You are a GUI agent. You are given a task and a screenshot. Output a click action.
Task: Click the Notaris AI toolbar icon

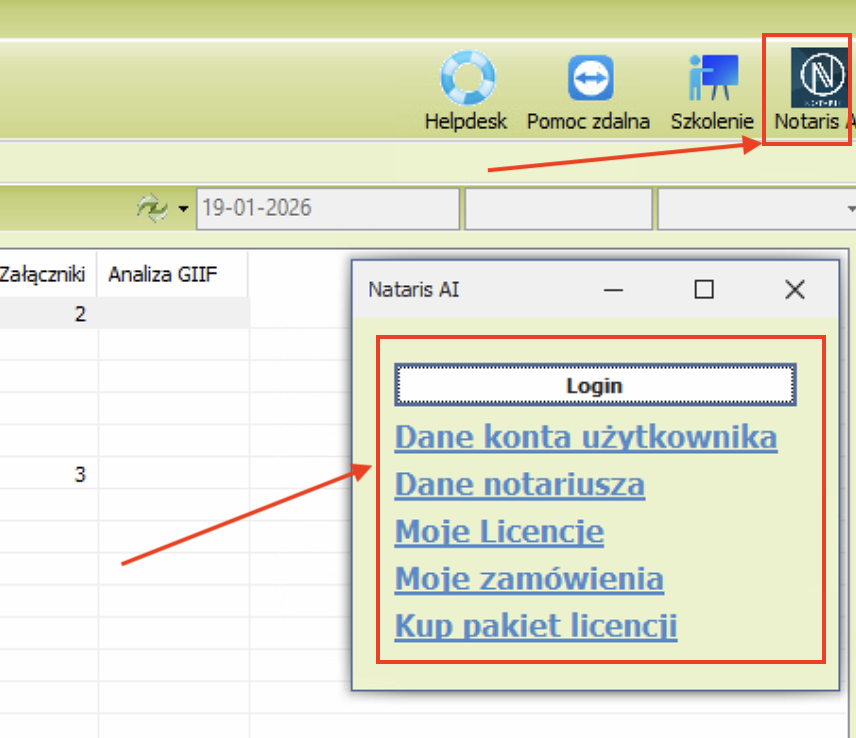click(816, 80)
